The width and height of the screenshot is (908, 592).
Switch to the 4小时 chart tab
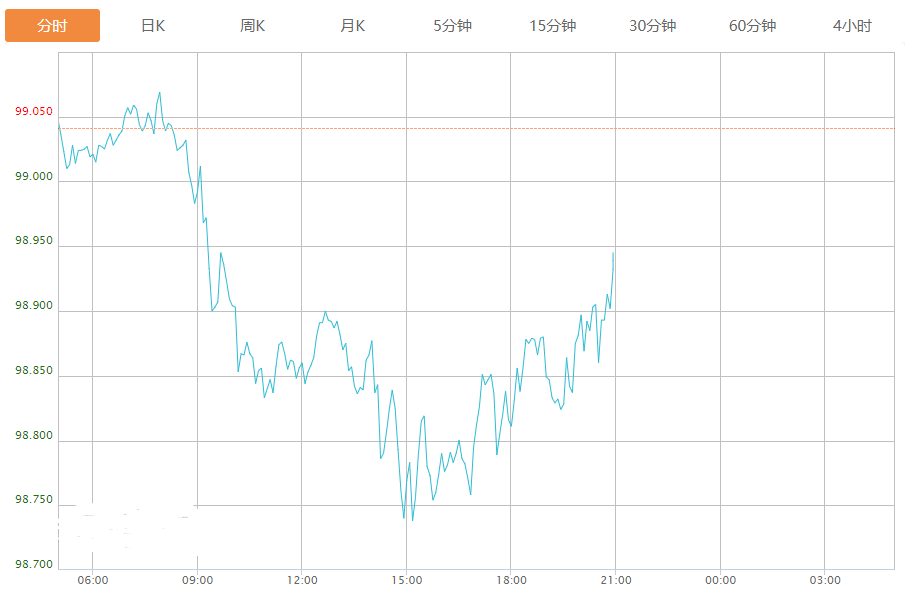coord(852,26)
